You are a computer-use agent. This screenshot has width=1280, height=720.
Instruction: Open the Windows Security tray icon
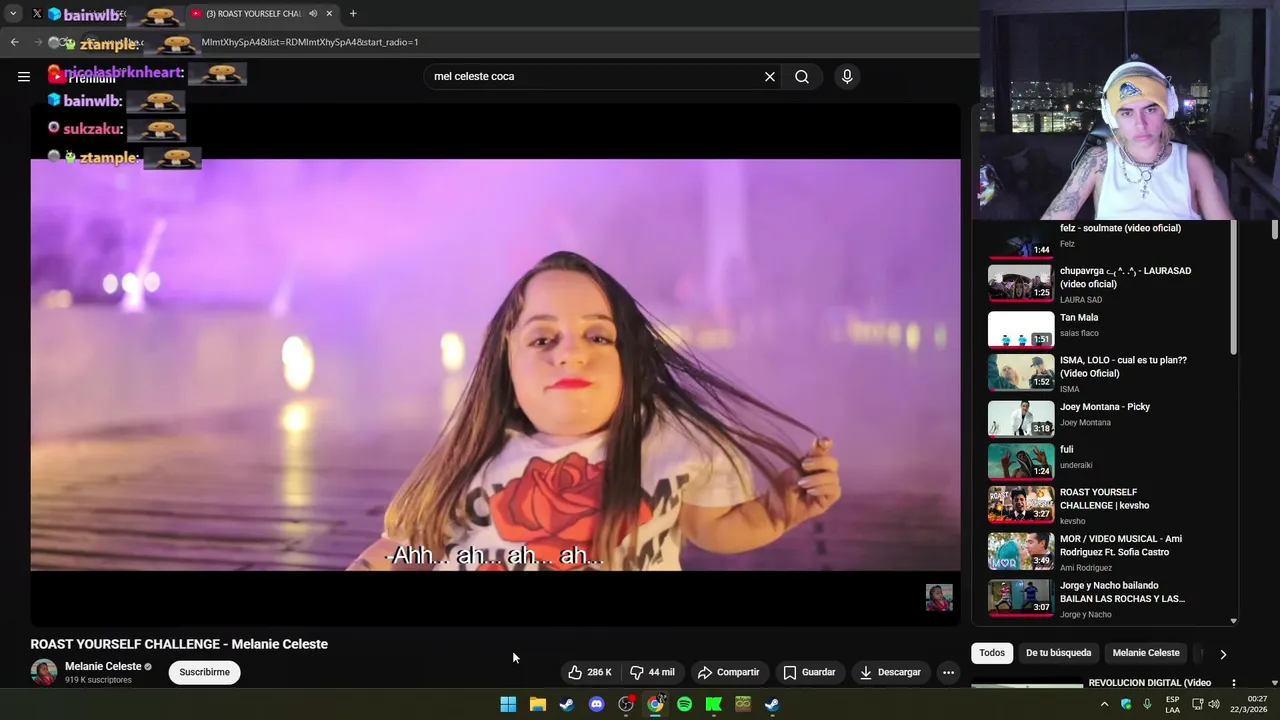(1126, 704)
